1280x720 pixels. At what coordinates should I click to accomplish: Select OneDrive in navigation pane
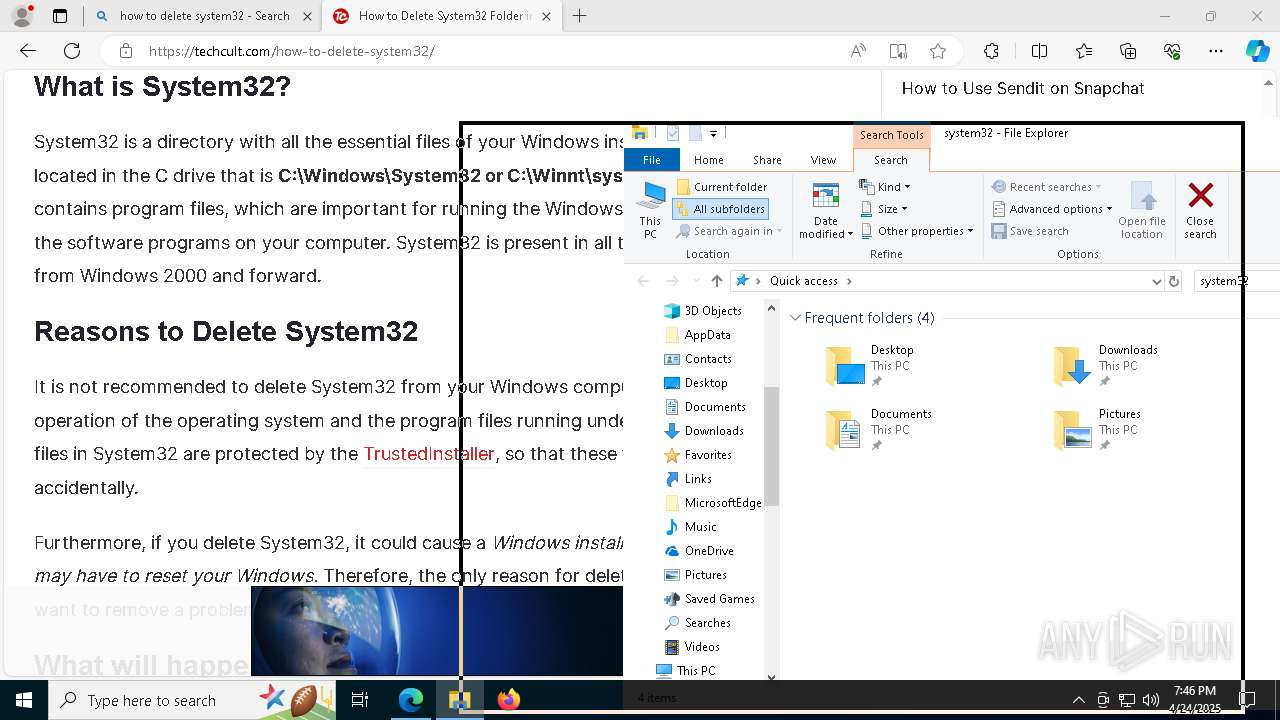(x=699, y=551)
